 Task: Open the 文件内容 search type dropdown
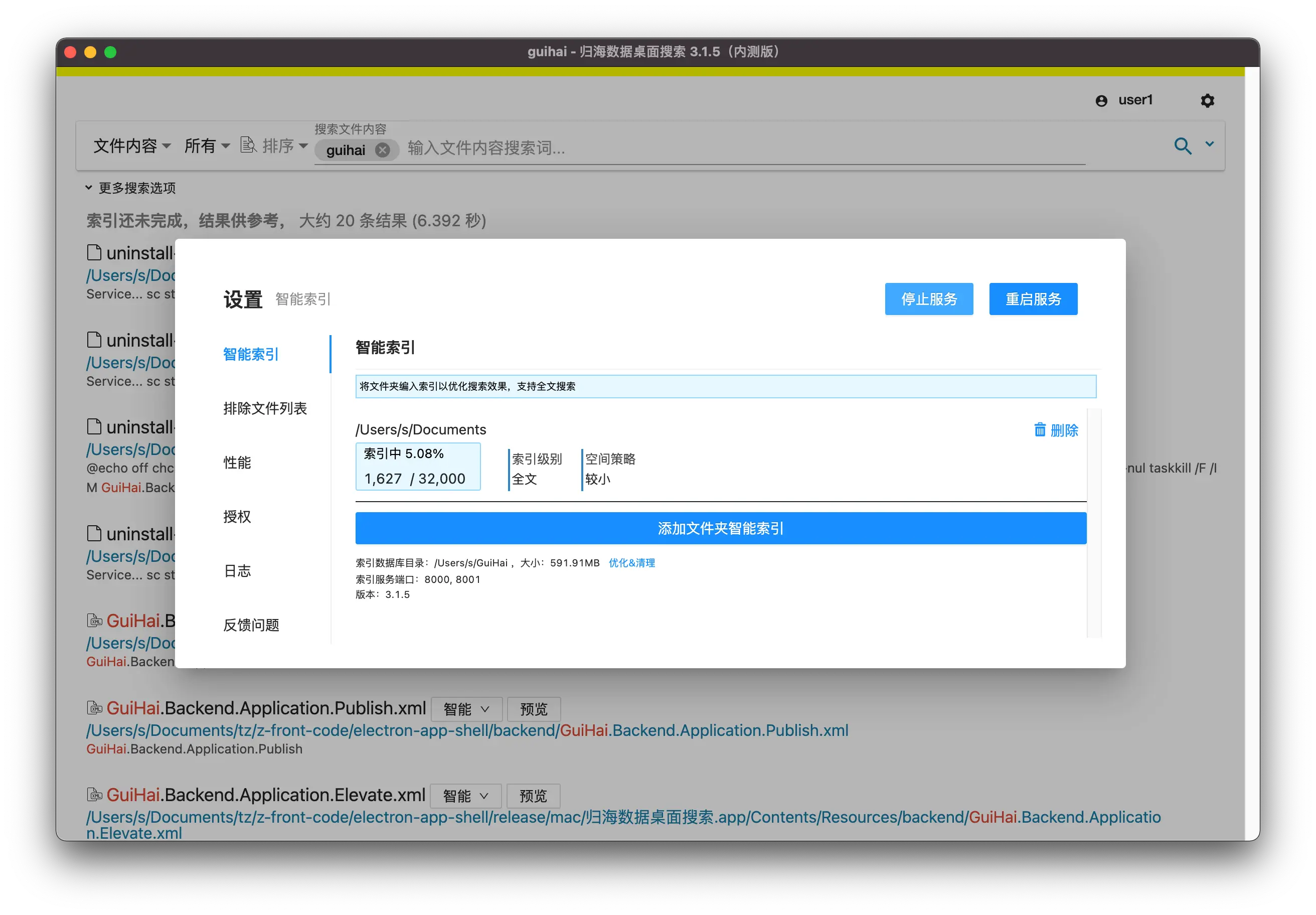(132, 145)
